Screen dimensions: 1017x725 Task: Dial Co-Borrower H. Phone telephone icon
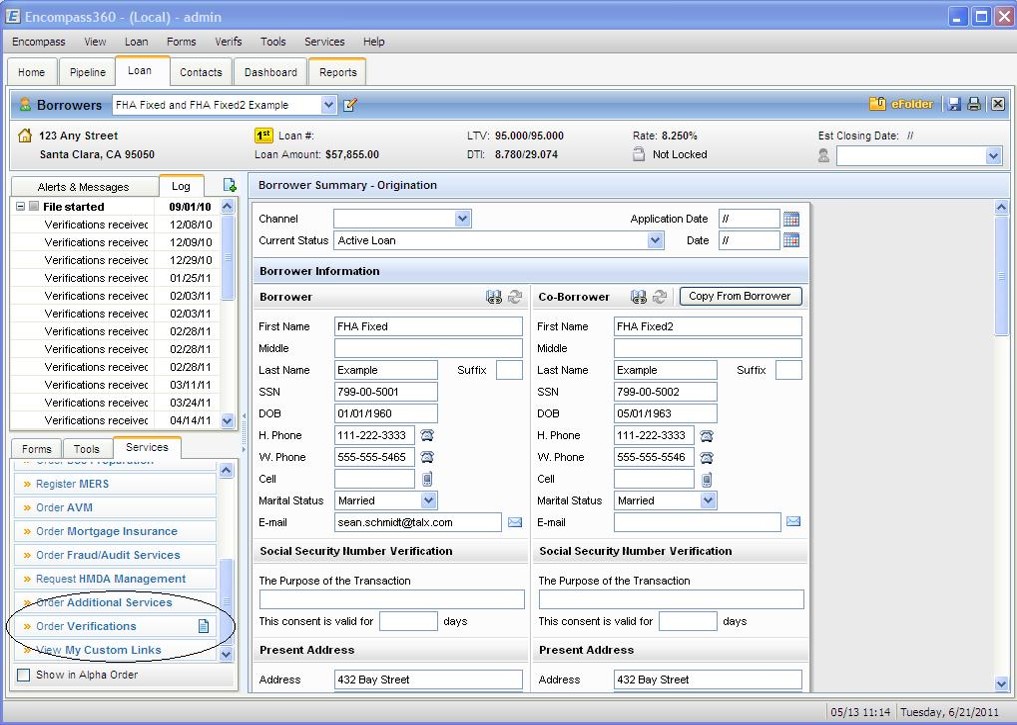pos(706,436)
